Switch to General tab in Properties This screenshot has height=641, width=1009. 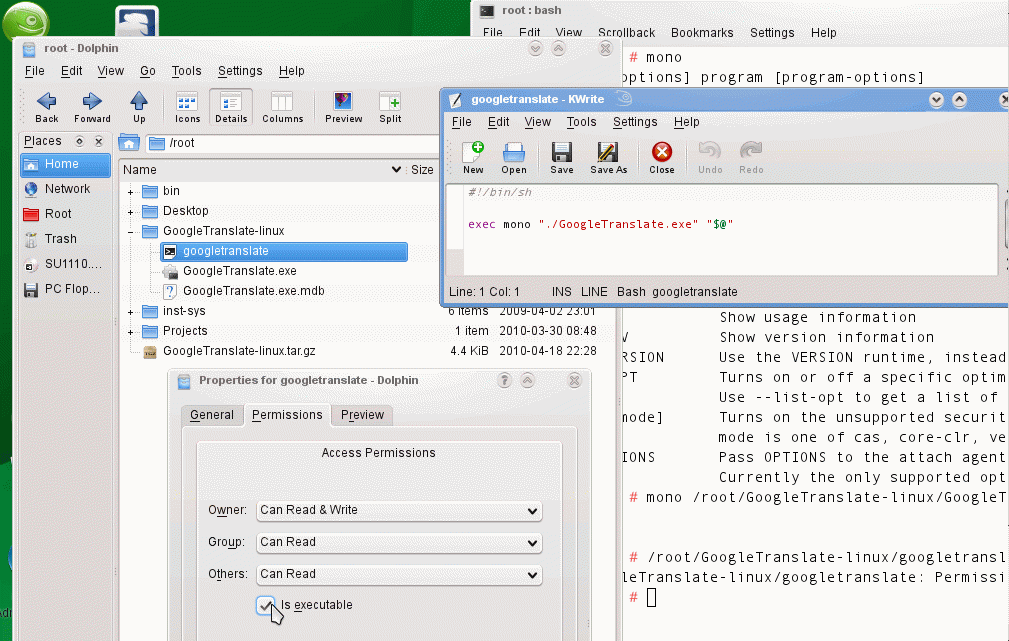tap(212, 415)
